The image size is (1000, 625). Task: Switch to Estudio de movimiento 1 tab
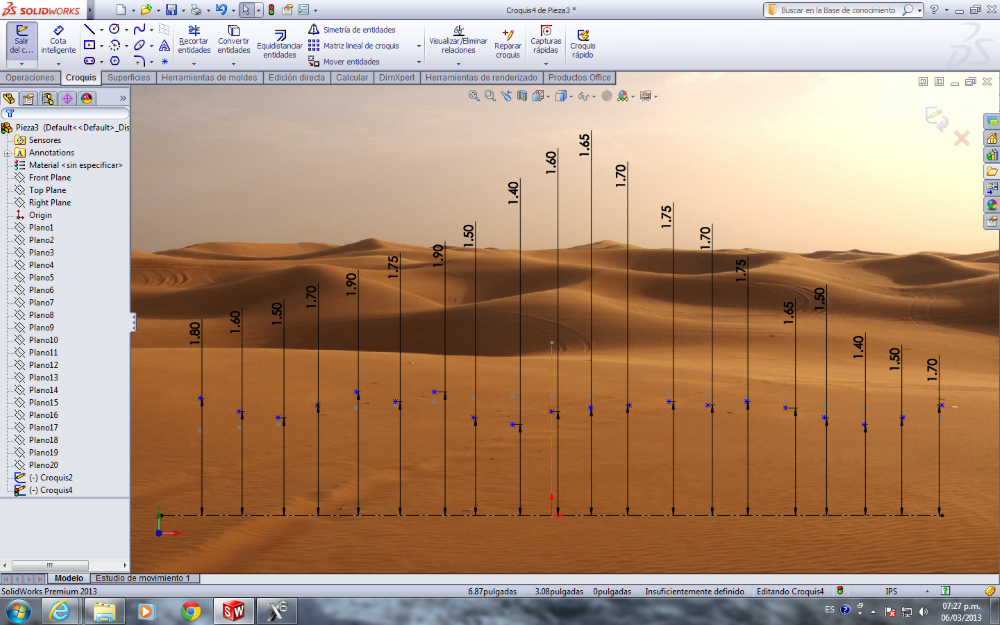pos(143,578)
